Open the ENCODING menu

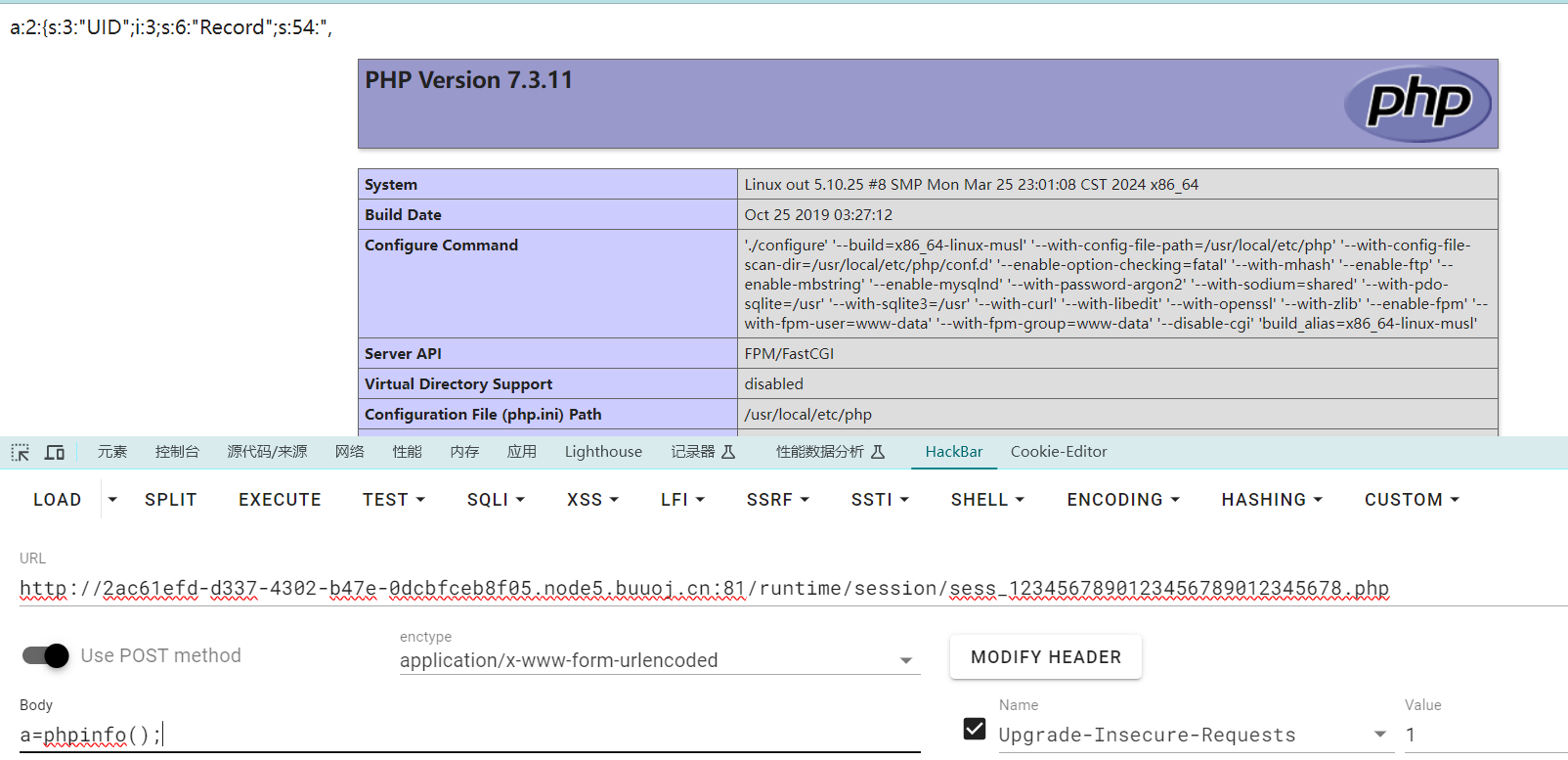pyautogui.click(x=1122, y=500)
